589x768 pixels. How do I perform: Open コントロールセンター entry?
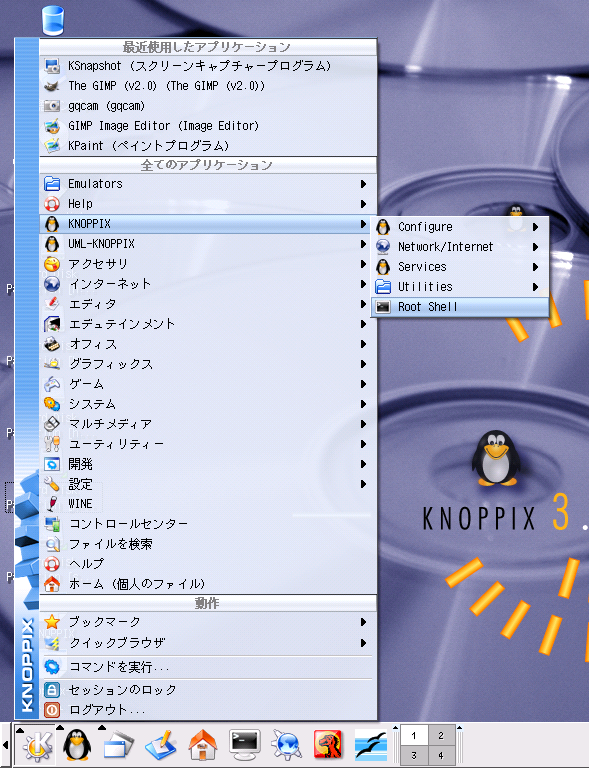coord(208,524)
